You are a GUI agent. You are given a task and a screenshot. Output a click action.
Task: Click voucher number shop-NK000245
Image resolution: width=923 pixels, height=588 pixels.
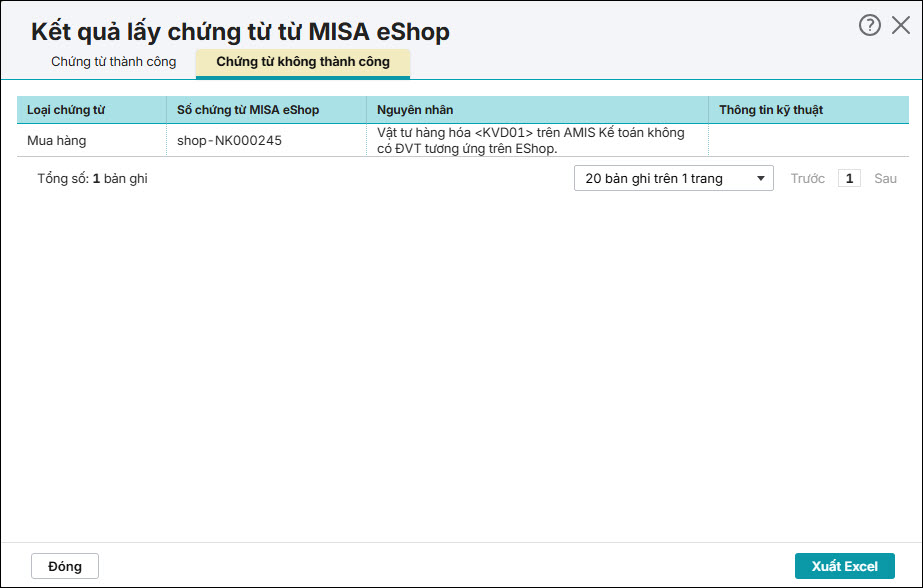pos(229,140)
